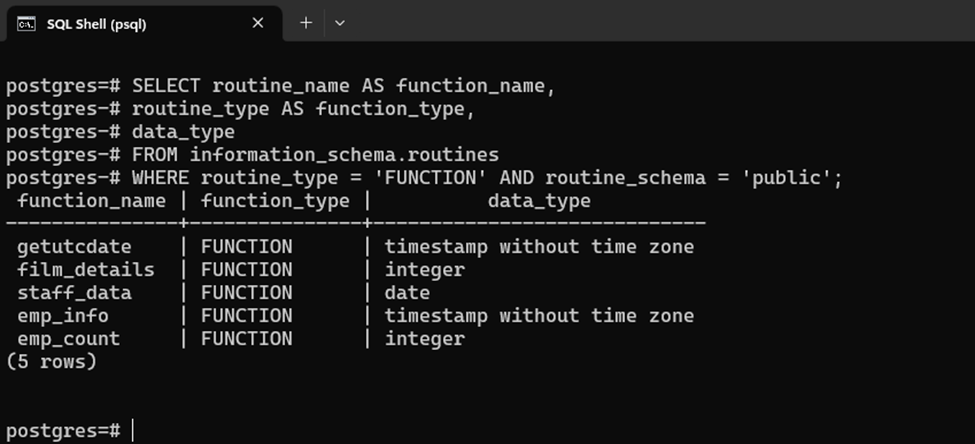Click the data_type column header in the results
Screen dimensions: 975x444
[x=539, y=201]
